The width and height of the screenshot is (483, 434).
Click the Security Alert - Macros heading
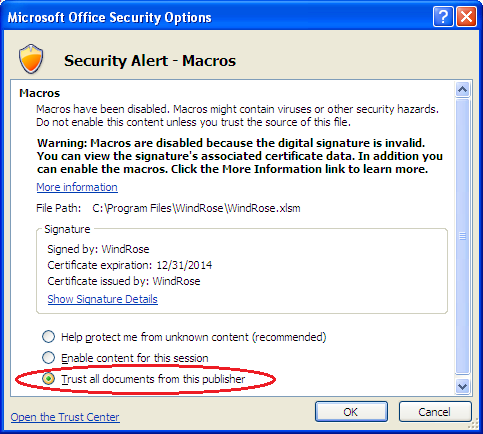point(150,61)
